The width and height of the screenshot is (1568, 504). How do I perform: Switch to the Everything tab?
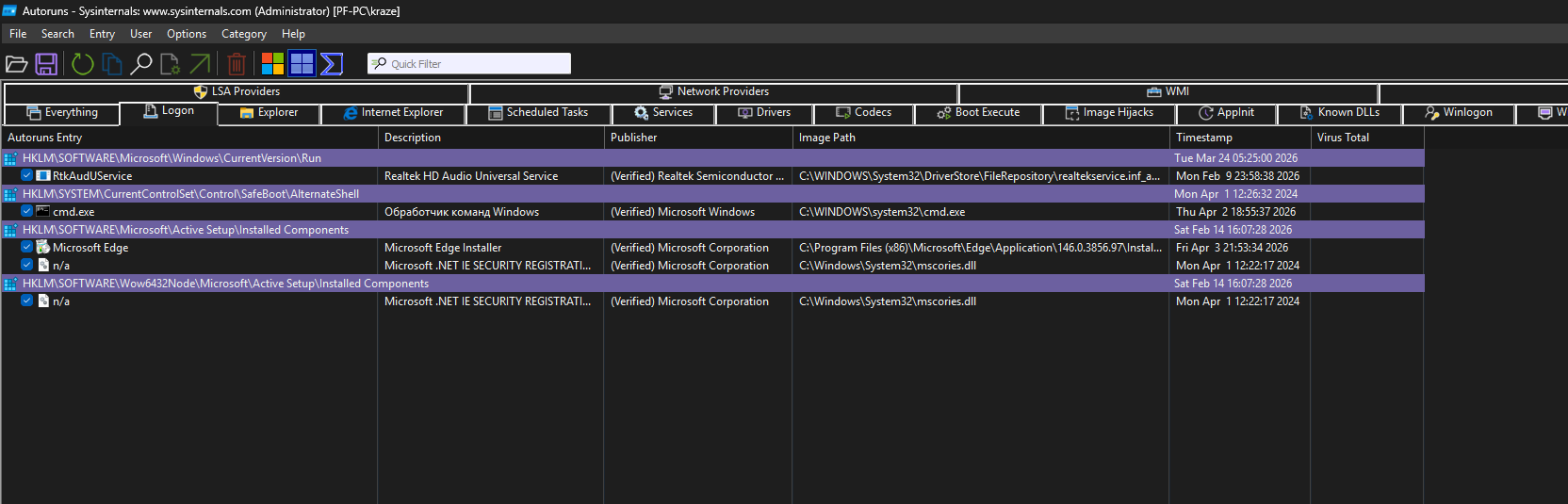pyautogui.click(x=62, y=113)
